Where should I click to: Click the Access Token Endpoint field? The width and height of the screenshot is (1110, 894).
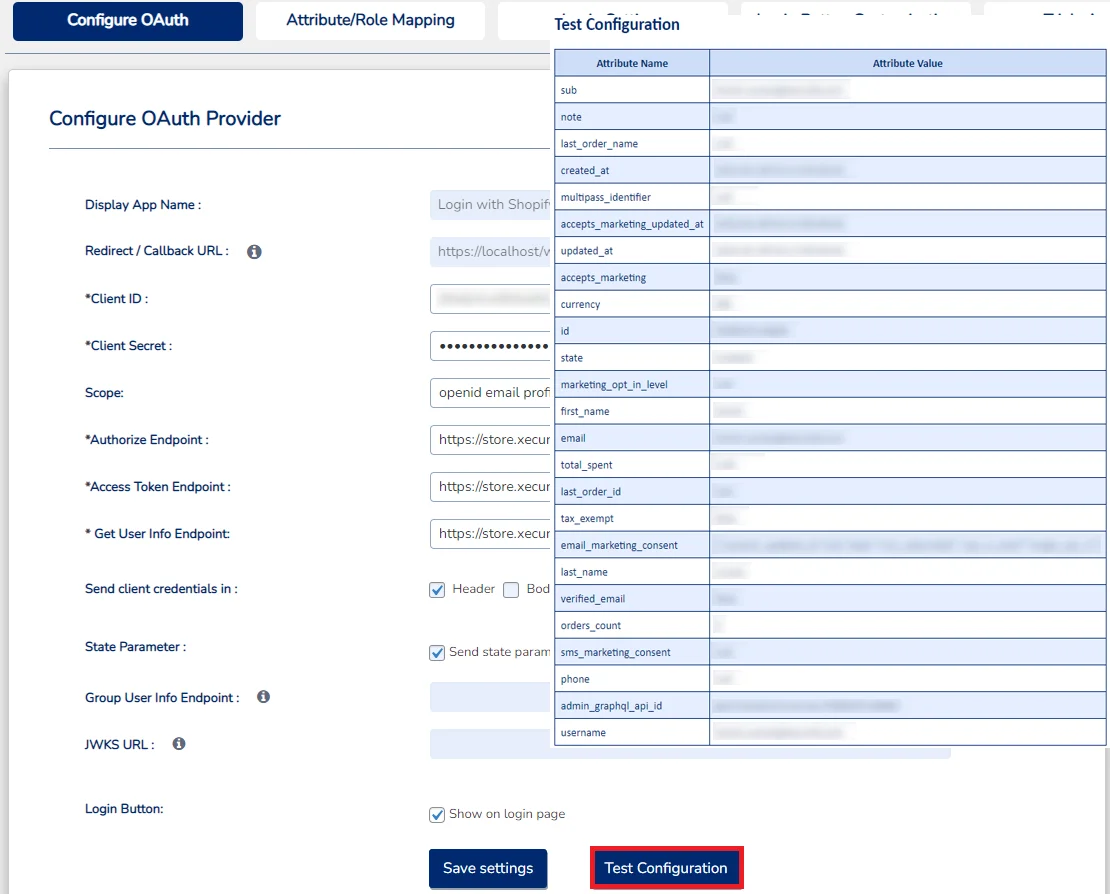click(490, 486)
